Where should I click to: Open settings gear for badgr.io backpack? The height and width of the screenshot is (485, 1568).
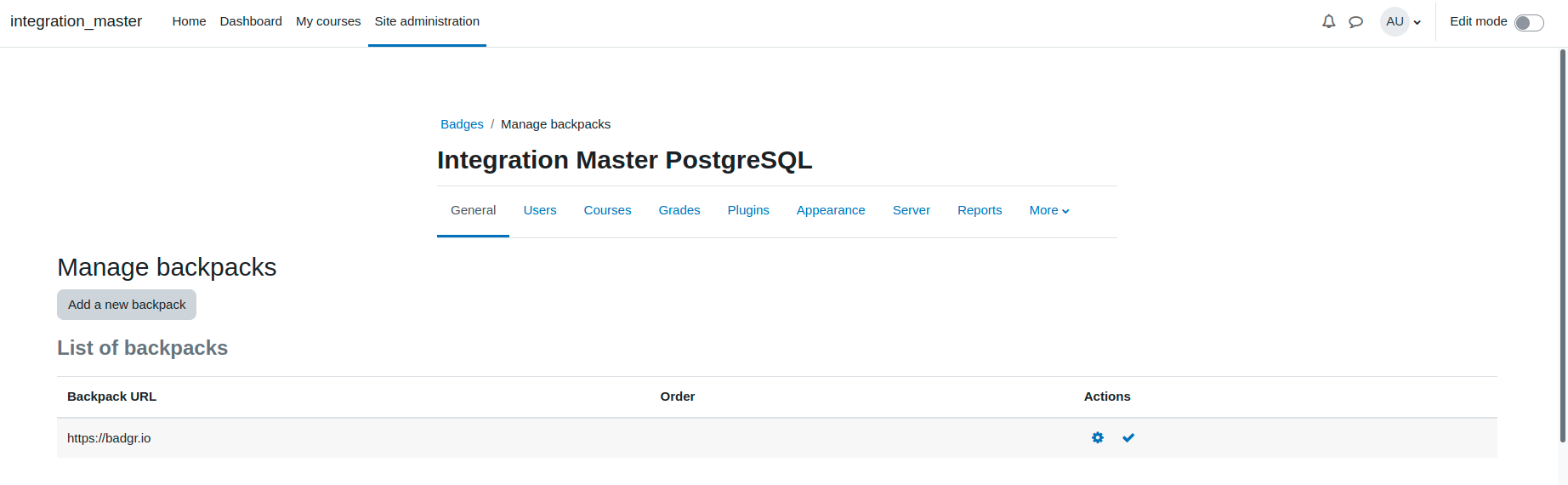coord(1098,437)
